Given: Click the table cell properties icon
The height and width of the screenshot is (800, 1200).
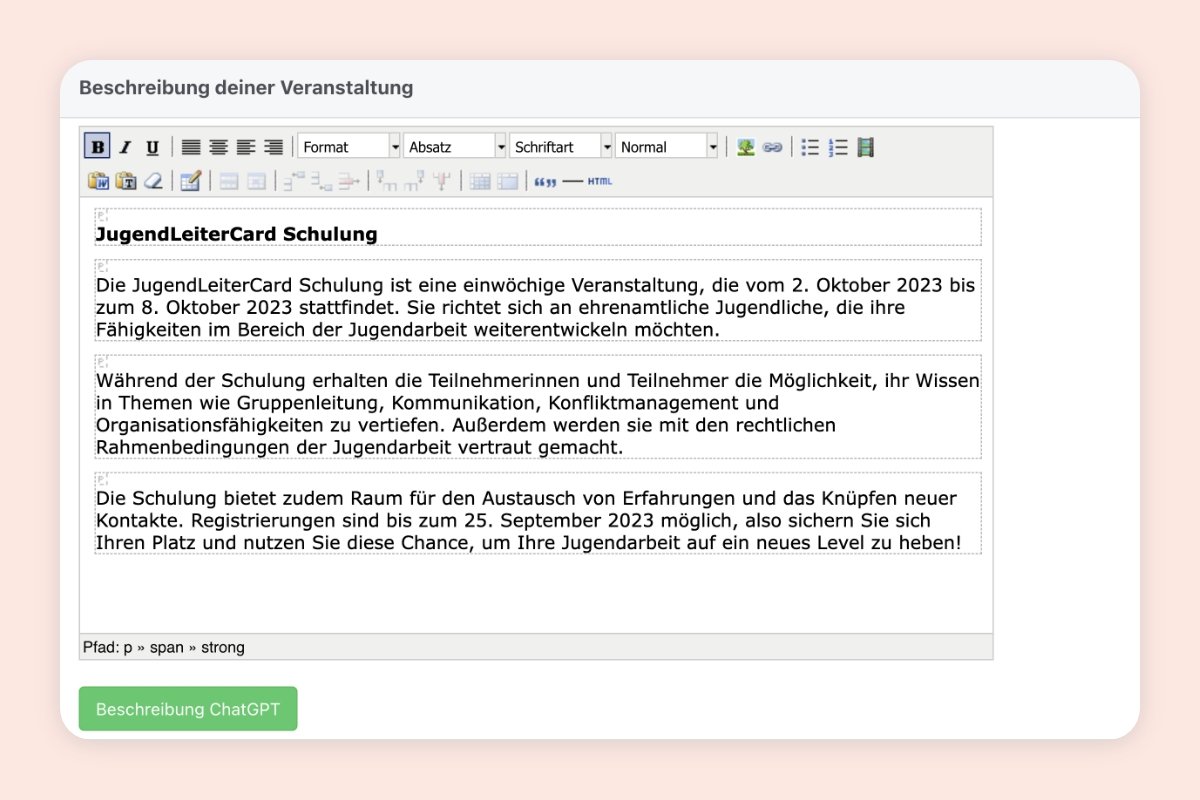Looking at the screenshot, I should coord(256,181).
